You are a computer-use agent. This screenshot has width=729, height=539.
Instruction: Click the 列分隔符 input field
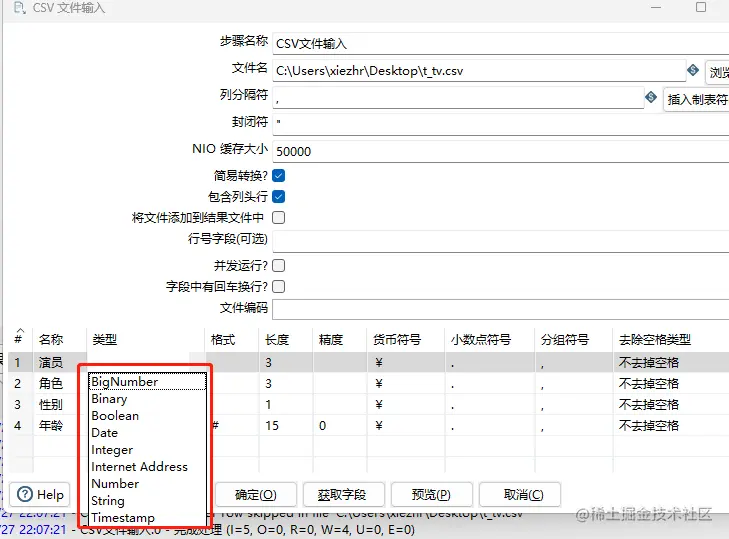458,98
